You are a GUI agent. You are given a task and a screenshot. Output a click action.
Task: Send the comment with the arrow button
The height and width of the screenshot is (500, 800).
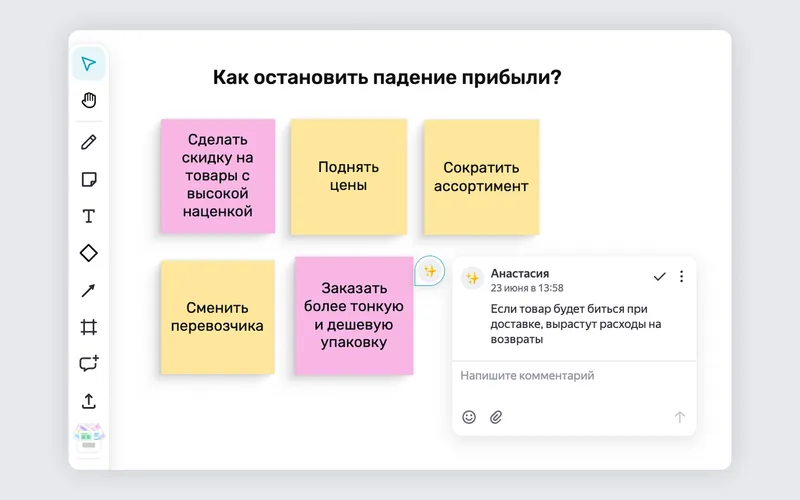(680, 417)
